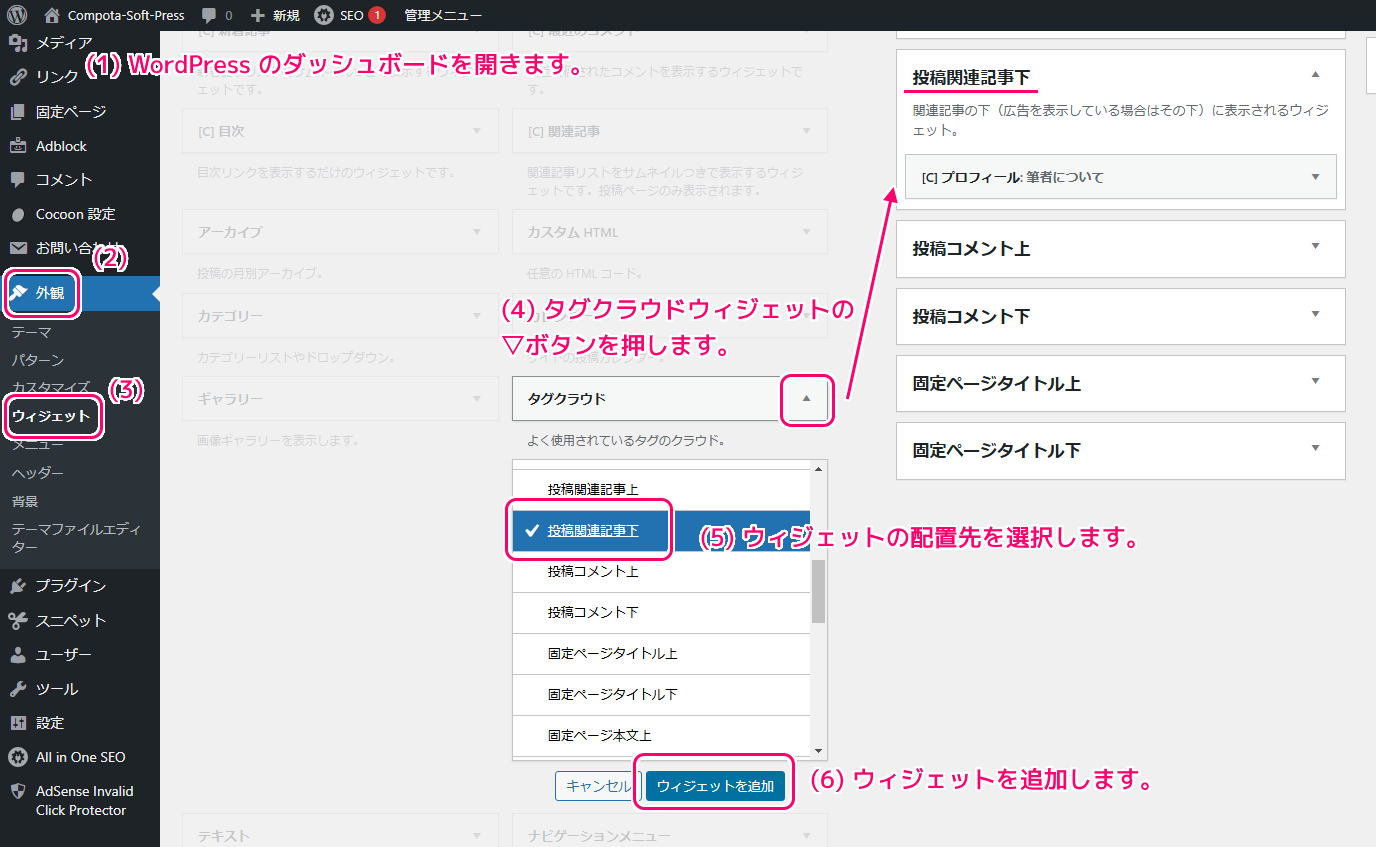The height and width of the screenshot is (847, 1376).
Task: Open テーマファイルエディター submenu item
Action: point(77,538)
